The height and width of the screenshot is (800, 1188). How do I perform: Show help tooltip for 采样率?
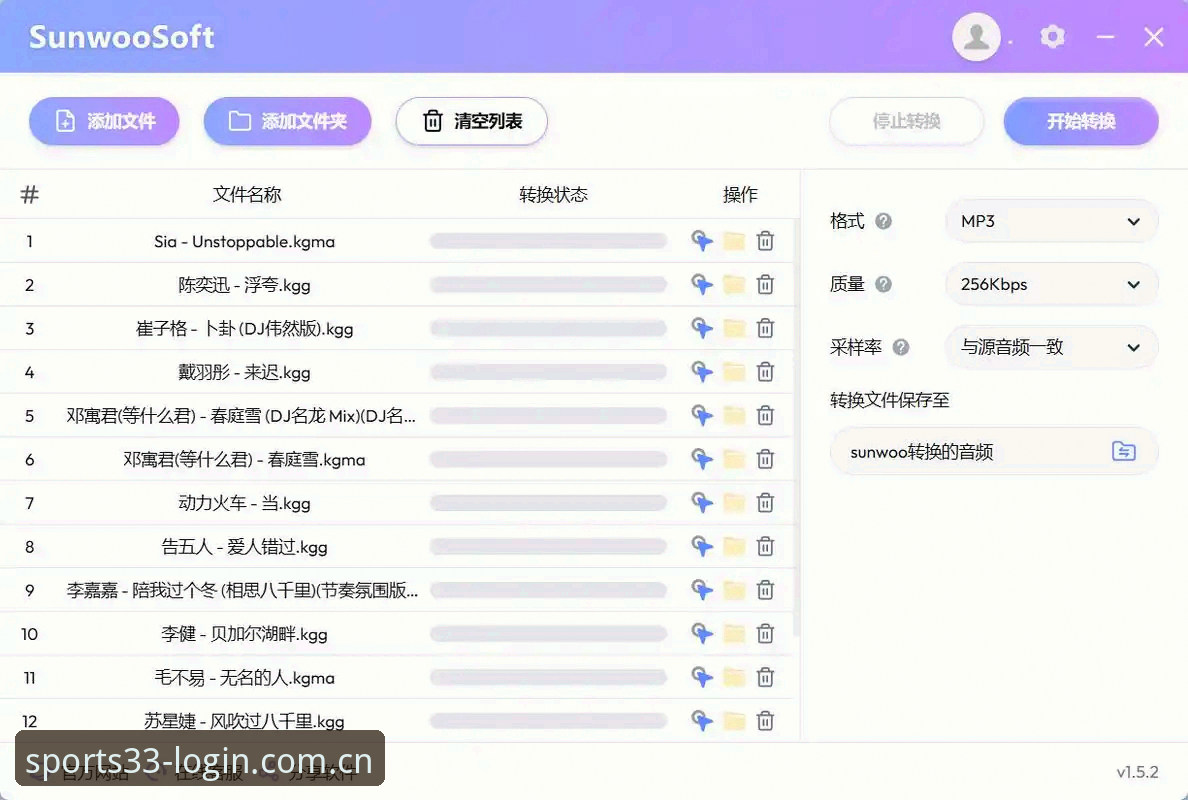point(901,347)
